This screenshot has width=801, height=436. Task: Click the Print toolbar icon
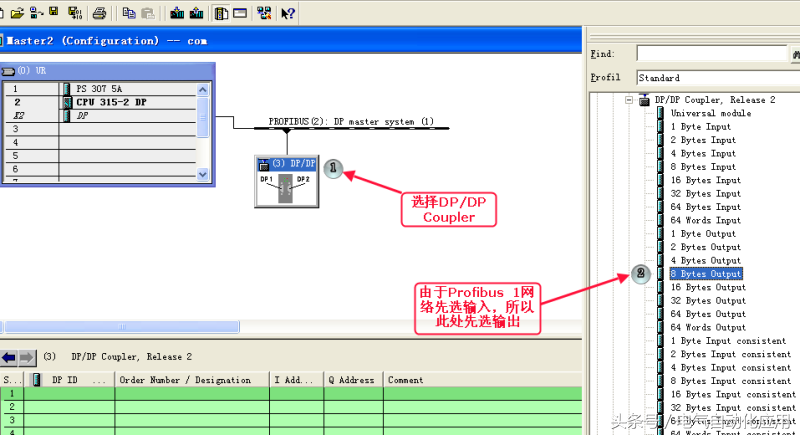pyautogui.click(x=99, y=13)
